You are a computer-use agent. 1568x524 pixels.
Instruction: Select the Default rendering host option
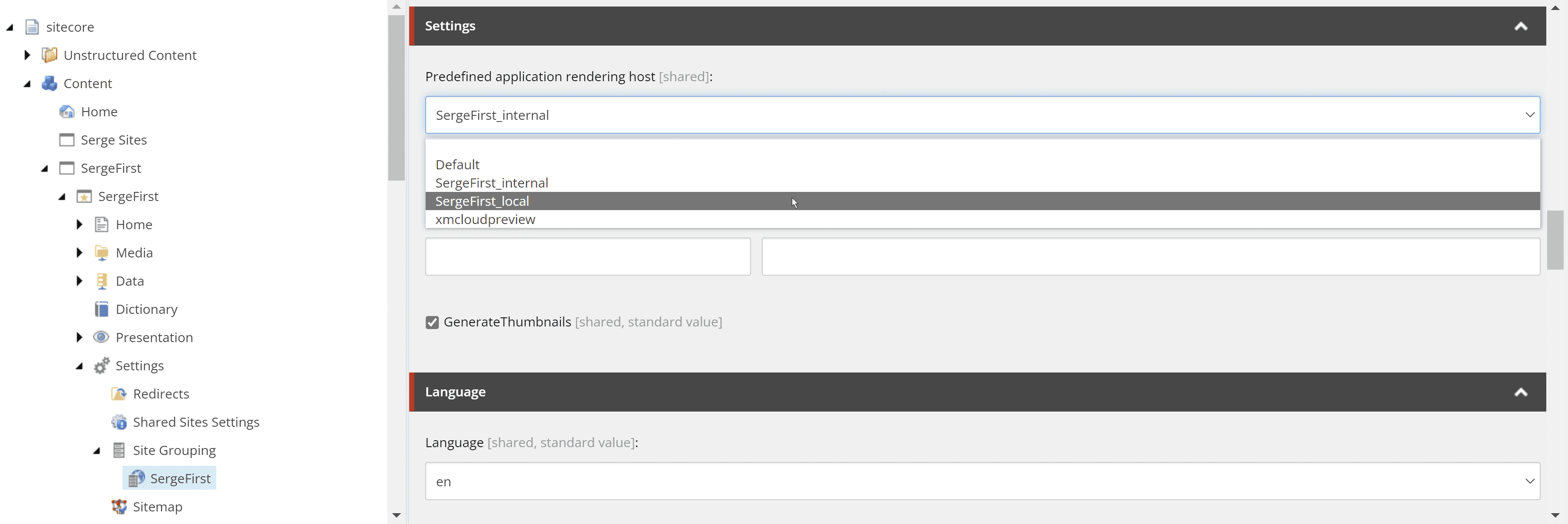(457, 165)
